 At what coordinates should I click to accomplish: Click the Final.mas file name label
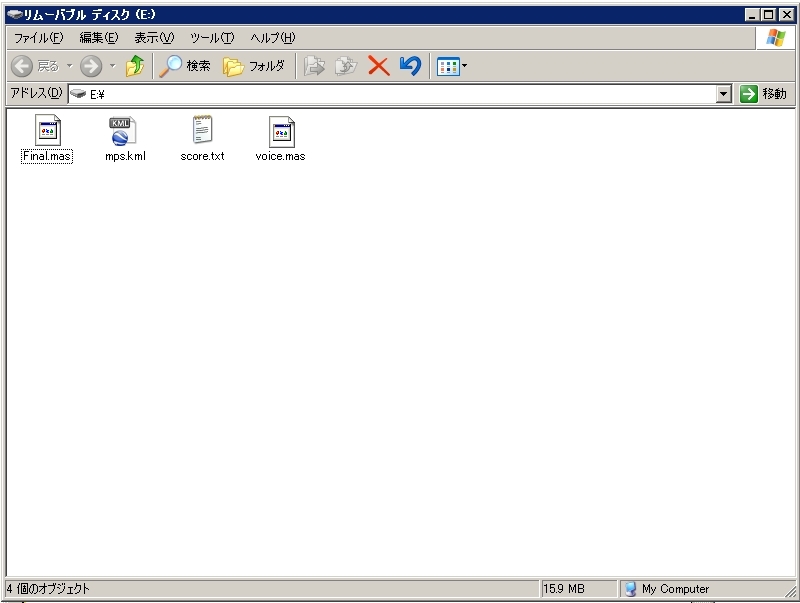click(47, 156)
